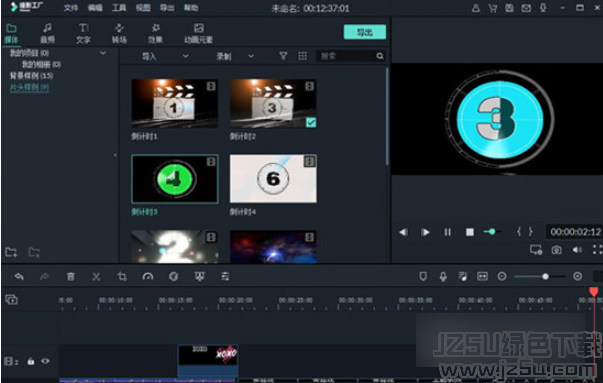This screenshot has width=603, height=383.
Task: Mute preview with volume speaker icon
Action: pos(577,250)
